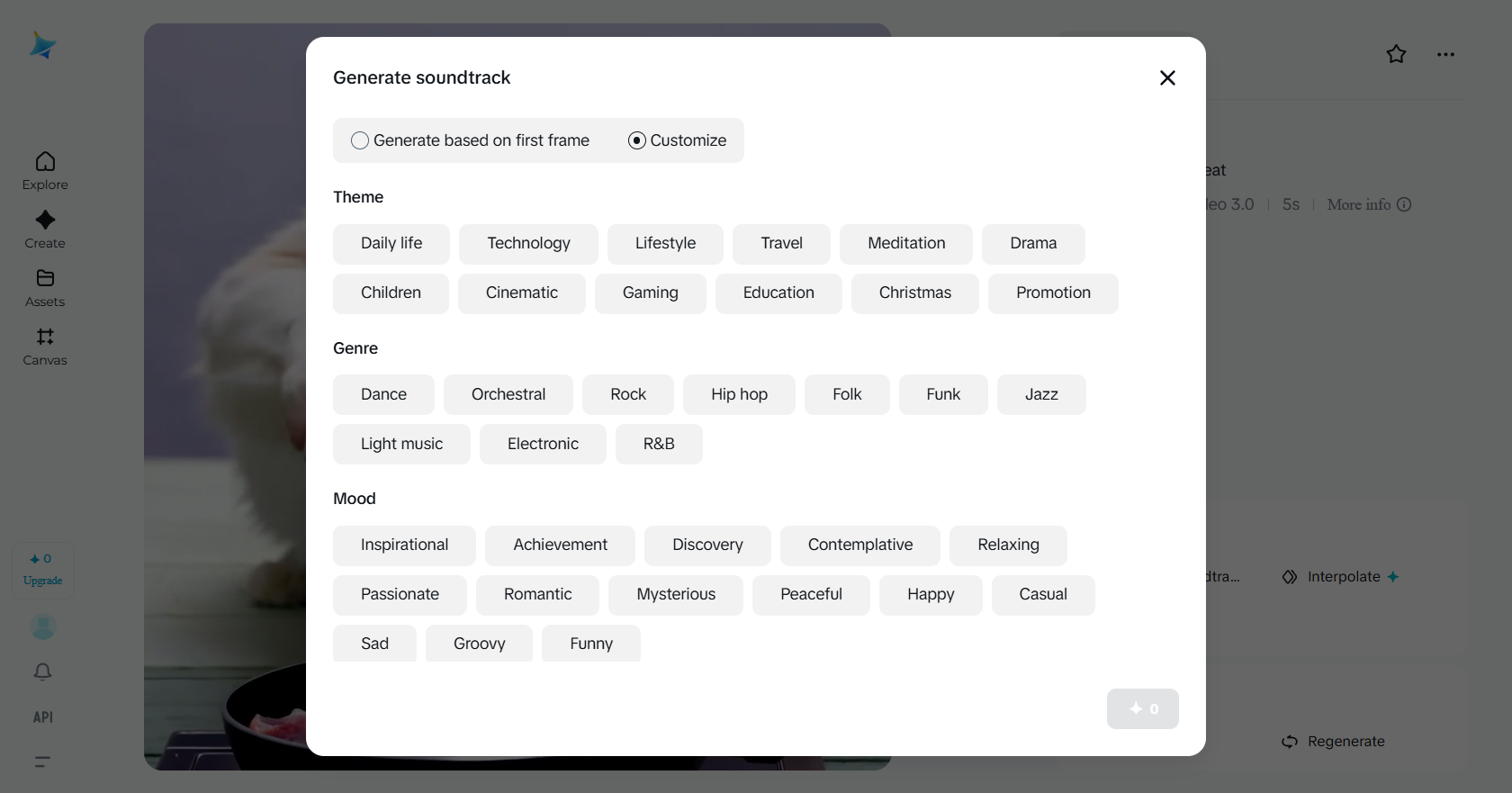This screenshot has width=1512, height=793.
Task: Click the notifications bell icon
Action: pos(43,672)
